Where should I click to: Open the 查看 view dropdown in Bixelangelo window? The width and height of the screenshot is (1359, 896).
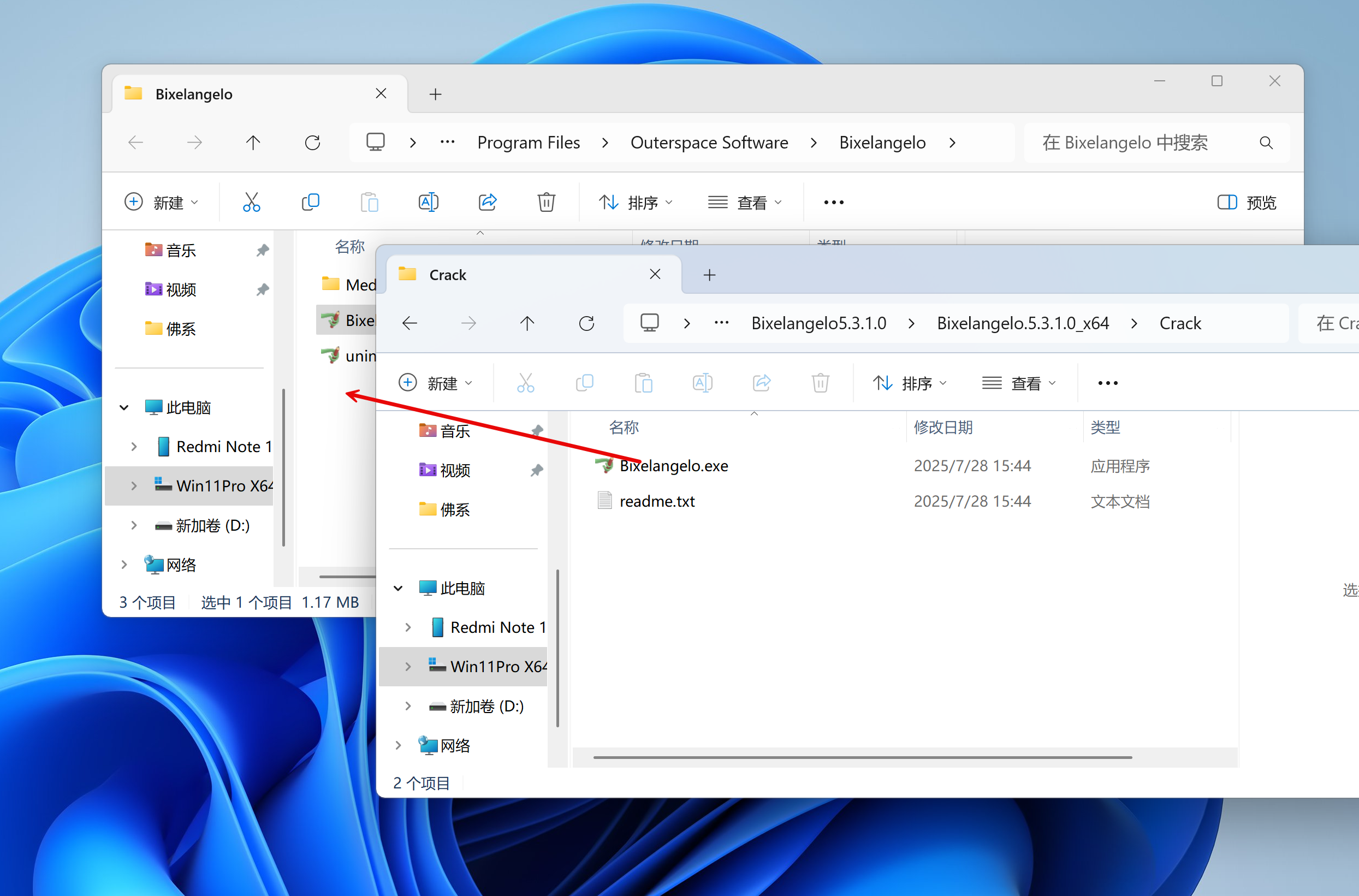click(x=745, y=202)
